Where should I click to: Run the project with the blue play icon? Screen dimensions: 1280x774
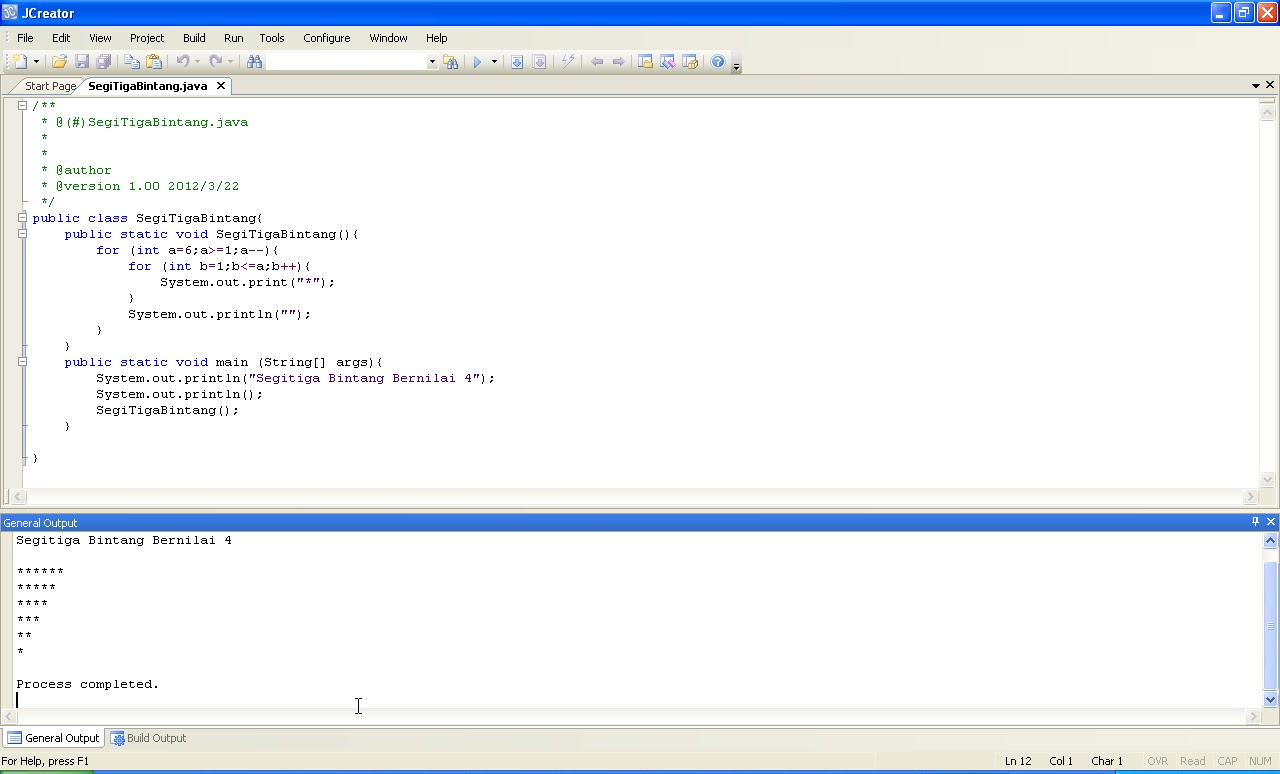478,61
